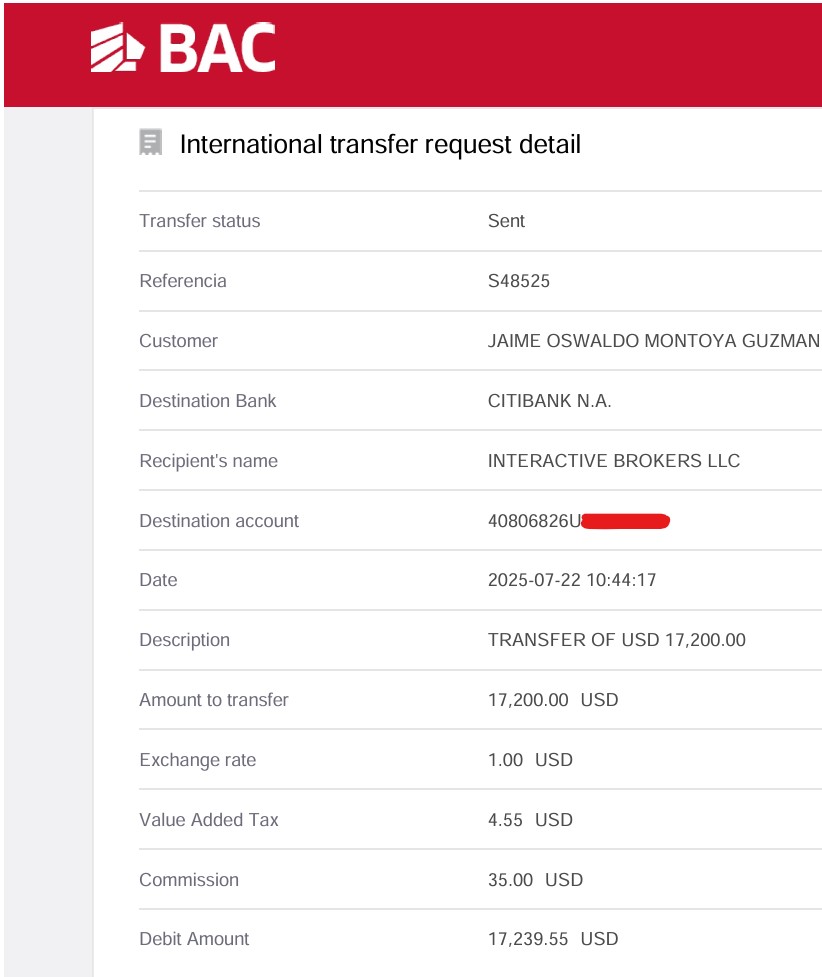Select the reference number S48525

(x=519, y=280)
